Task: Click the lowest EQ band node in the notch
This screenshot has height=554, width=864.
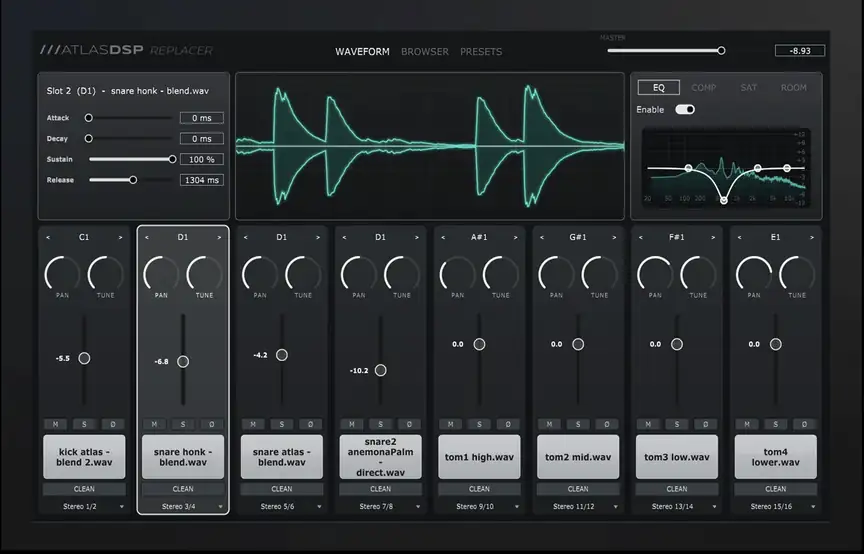Action: 723,200
